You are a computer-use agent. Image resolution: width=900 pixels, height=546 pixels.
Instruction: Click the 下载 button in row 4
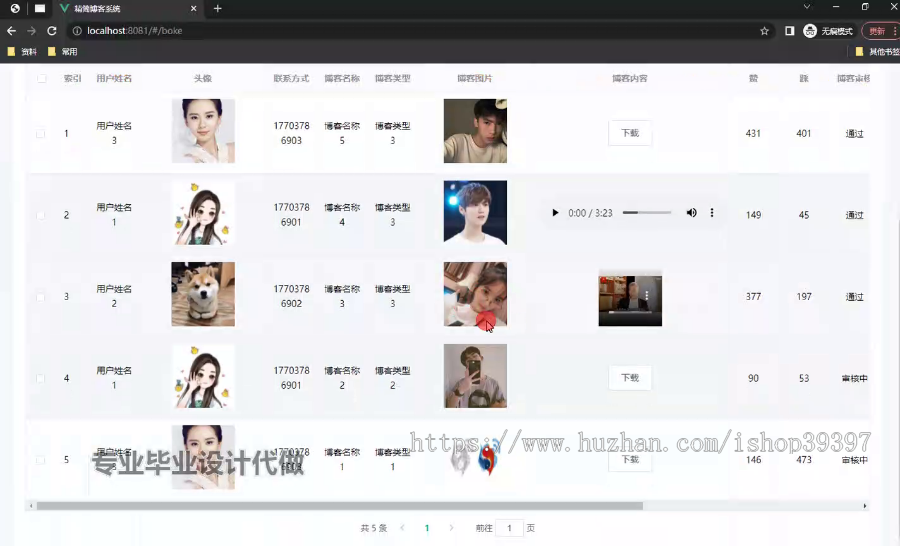(x=630, y=378)
